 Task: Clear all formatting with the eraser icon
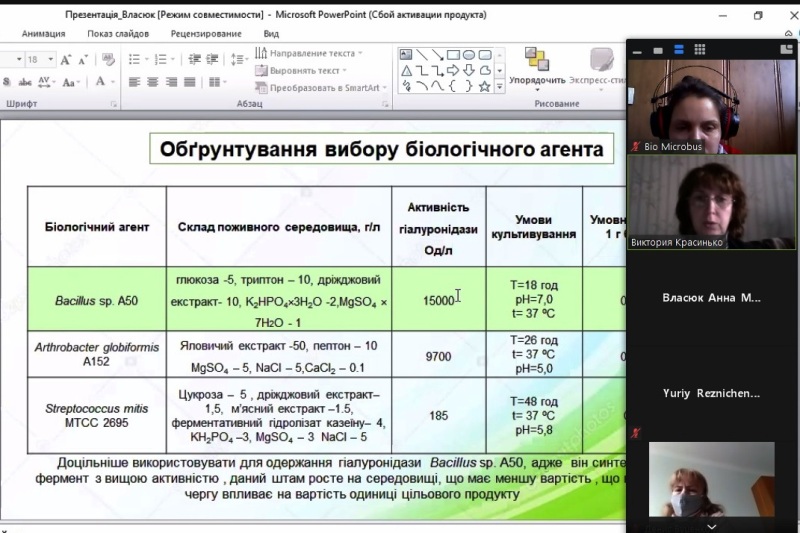point(108,60)
